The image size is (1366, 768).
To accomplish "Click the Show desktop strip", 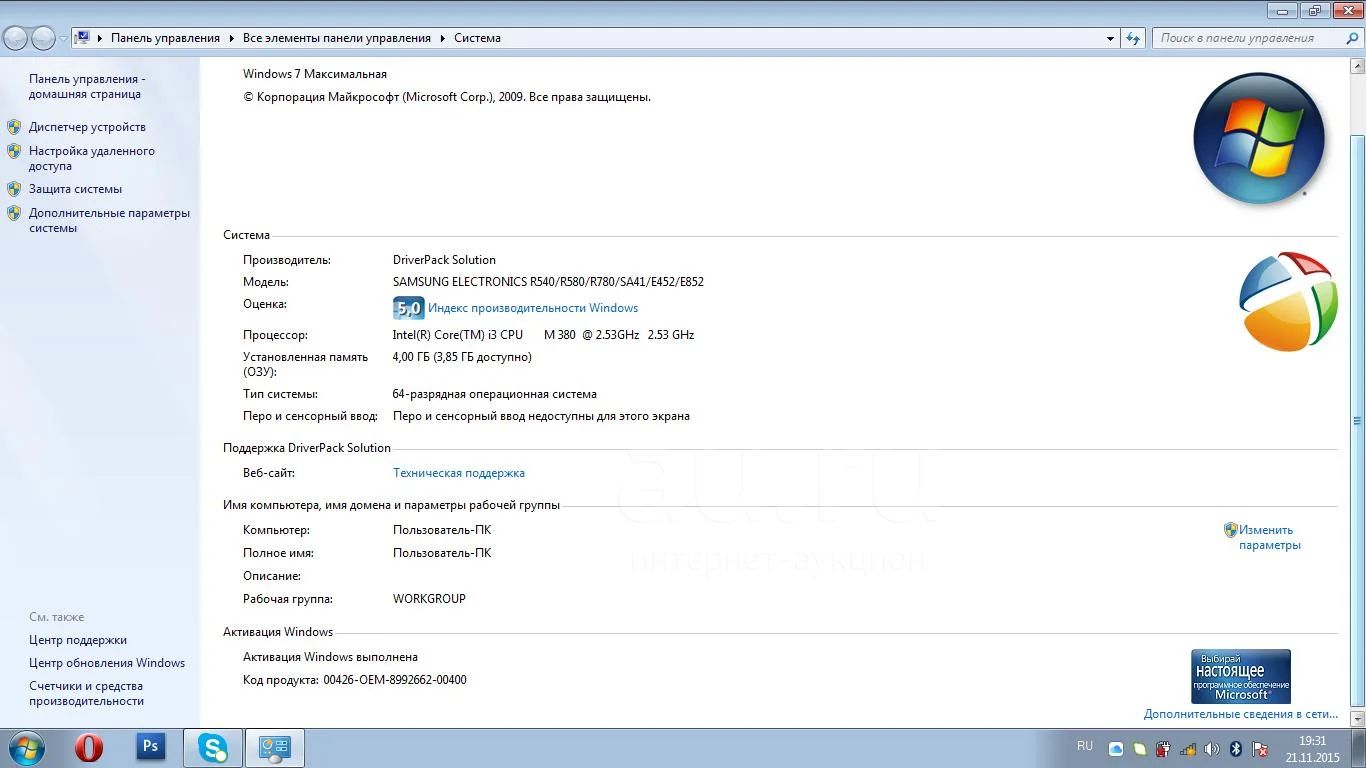I will pos(1359,748).
